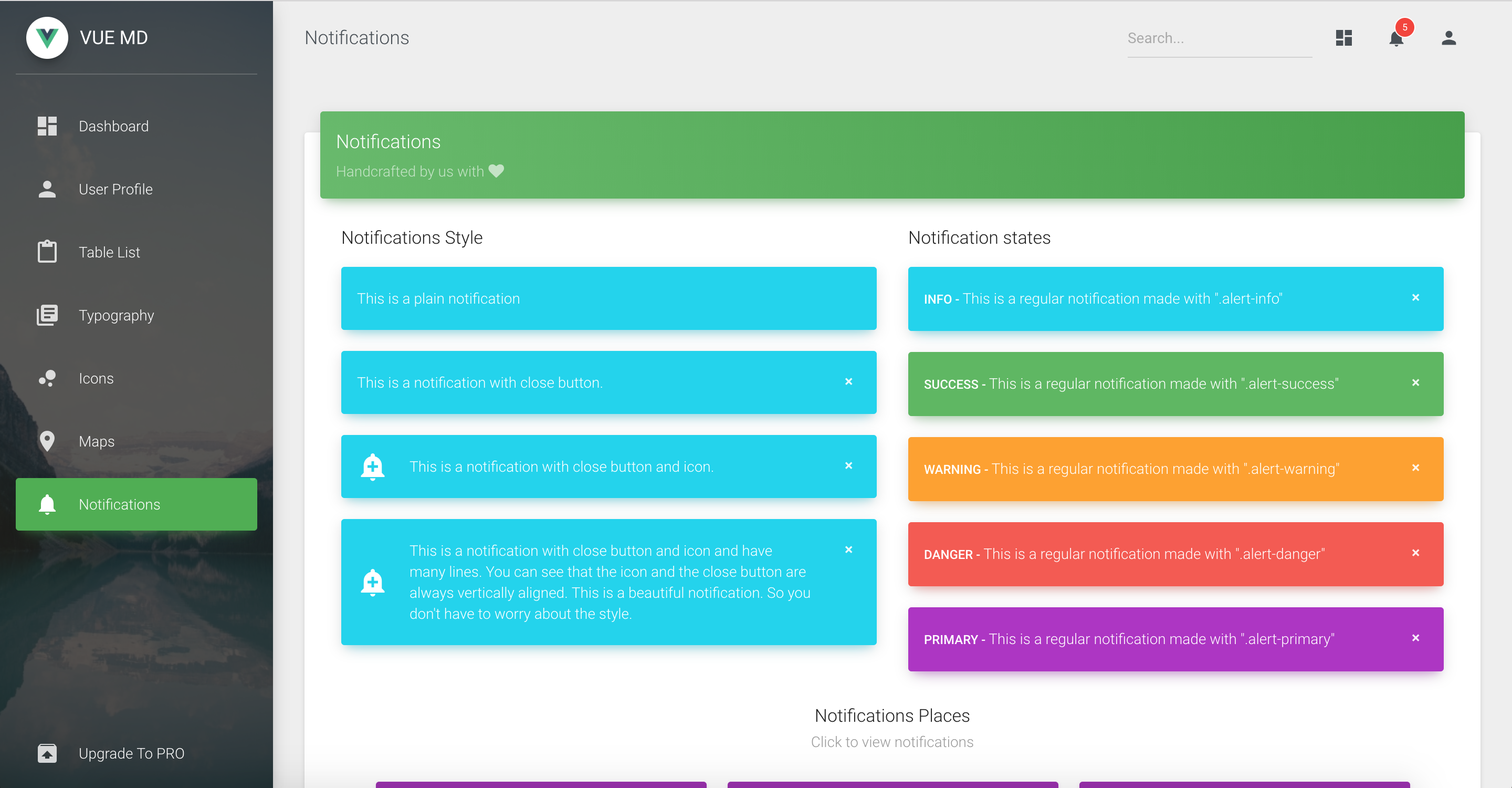Click the Maps sidebar icon
This screenshot has height=788, width=1512.
pos(47,440)
